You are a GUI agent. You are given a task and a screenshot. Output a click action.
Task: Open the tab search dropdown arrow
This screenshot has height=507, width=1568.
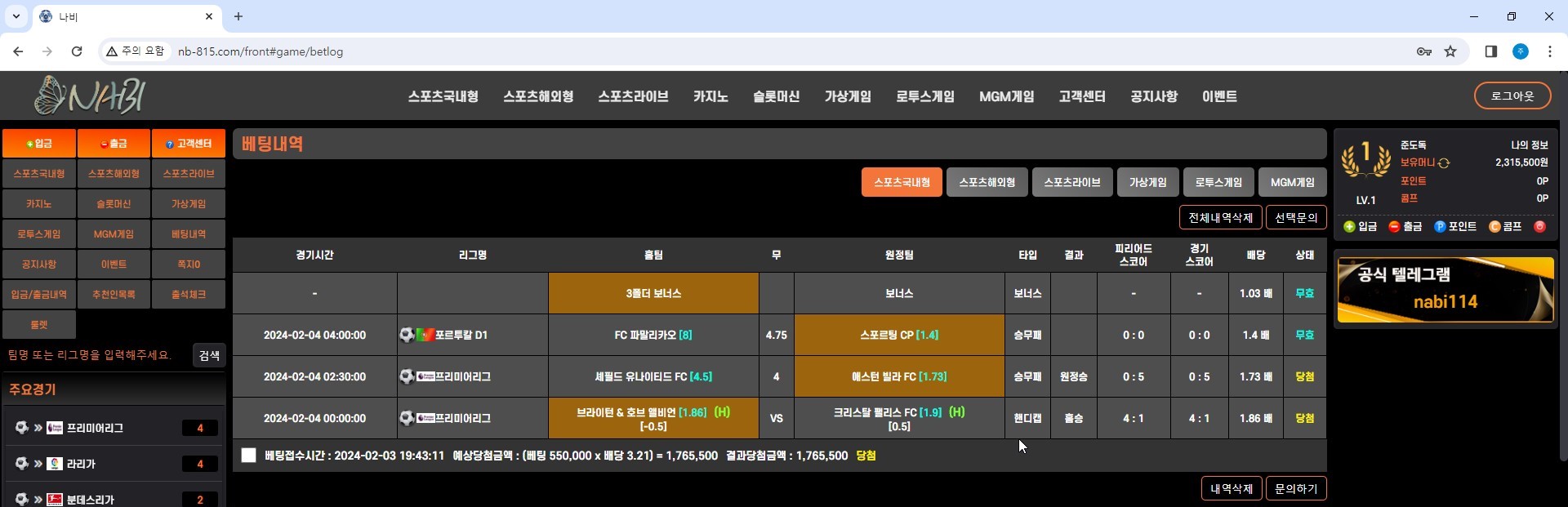16,16
